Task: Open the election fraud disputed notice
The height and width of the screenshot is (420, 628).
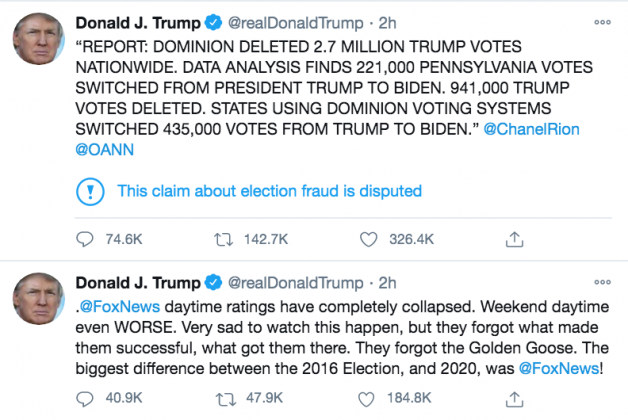Action: click(269, 191)
